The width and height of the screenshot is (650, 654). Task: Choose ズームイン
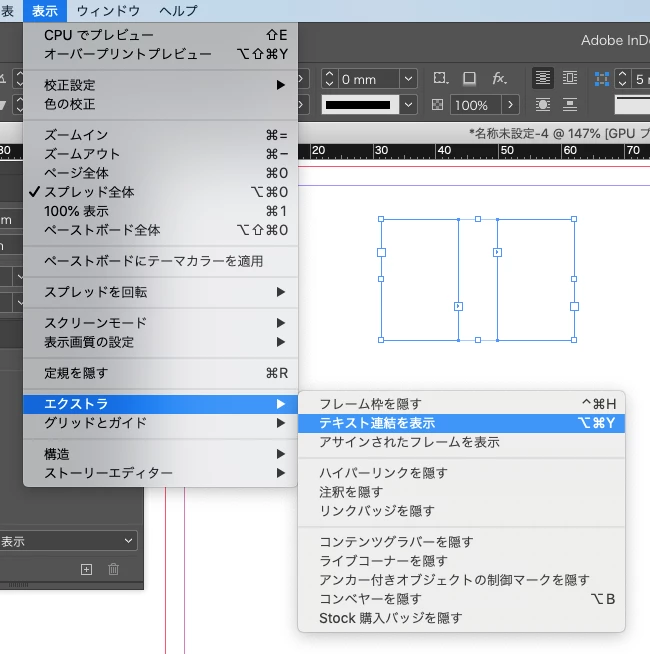pos(161,135)
